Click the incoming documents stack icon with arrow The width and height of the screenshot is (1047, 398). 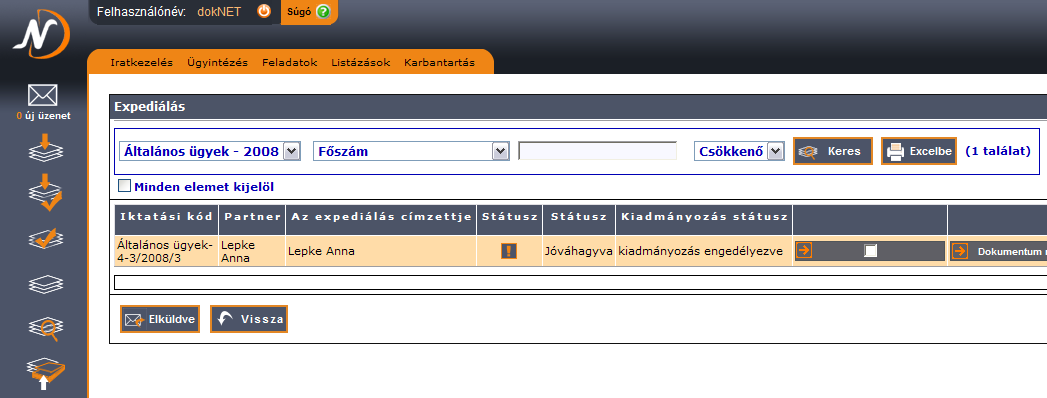(46, 148)
